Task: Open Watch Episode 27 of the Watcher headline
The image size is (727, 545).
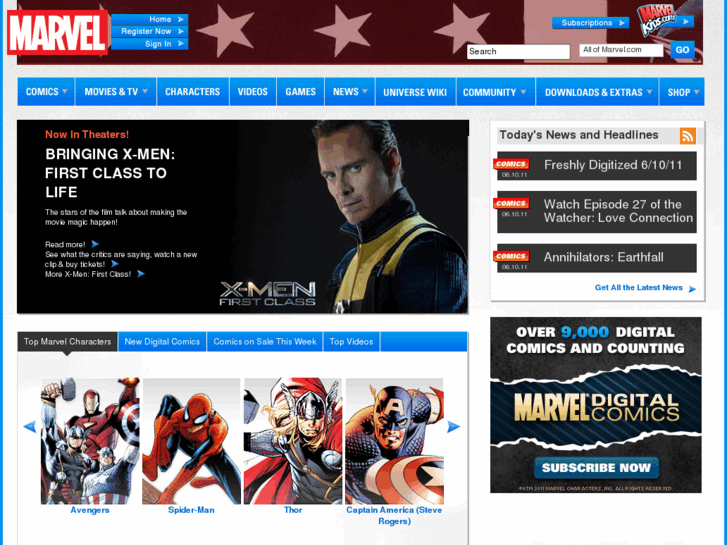Action: (x=618, y=211)
